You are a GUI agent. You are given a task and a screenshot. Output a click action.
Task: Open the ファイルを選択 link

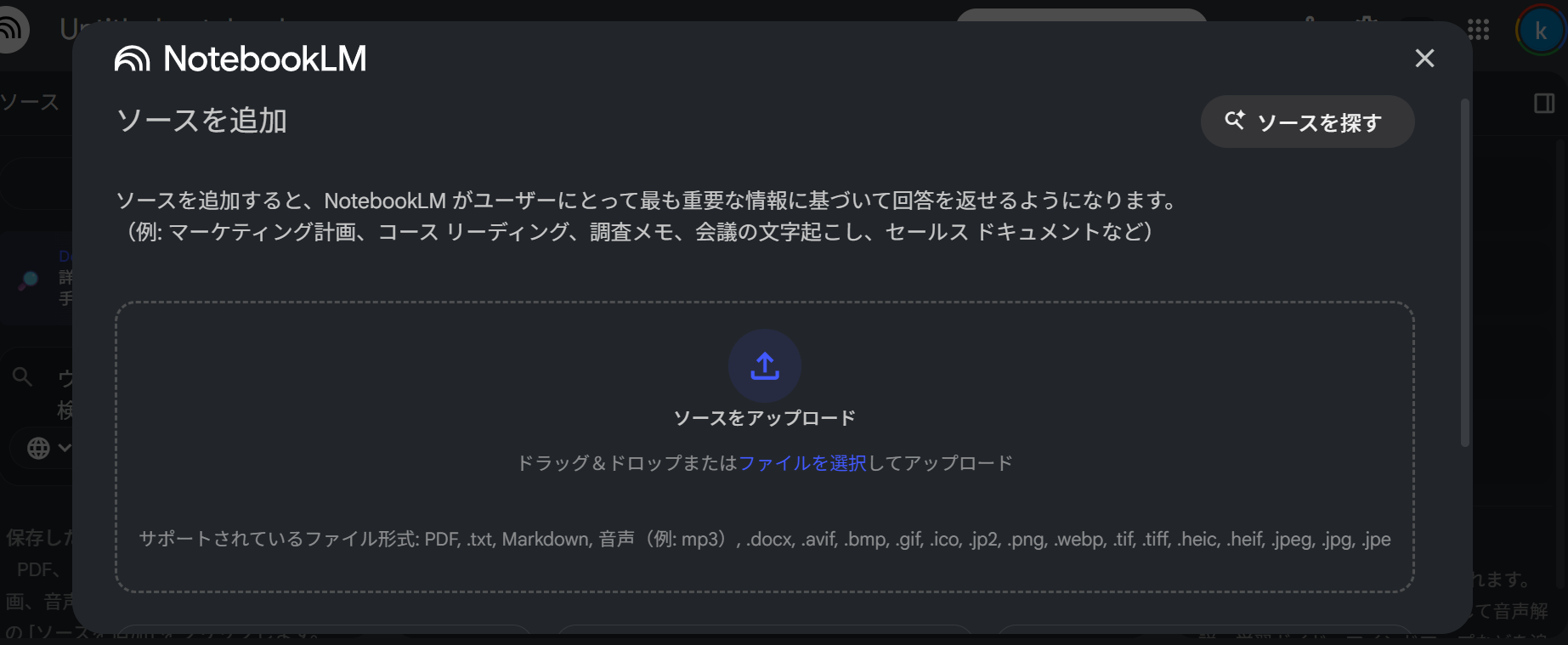click(802, 463)
